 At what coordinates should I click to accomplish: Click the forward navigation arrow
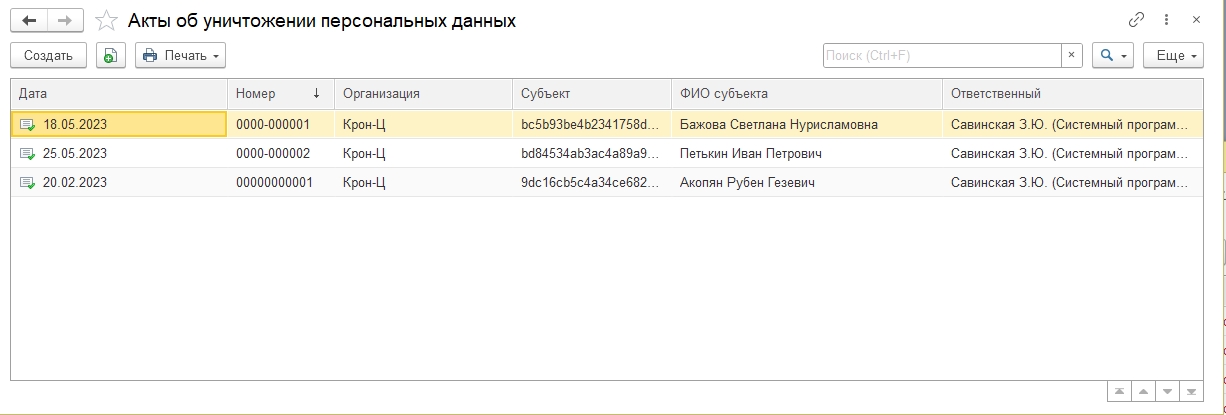tap(65, 20)
